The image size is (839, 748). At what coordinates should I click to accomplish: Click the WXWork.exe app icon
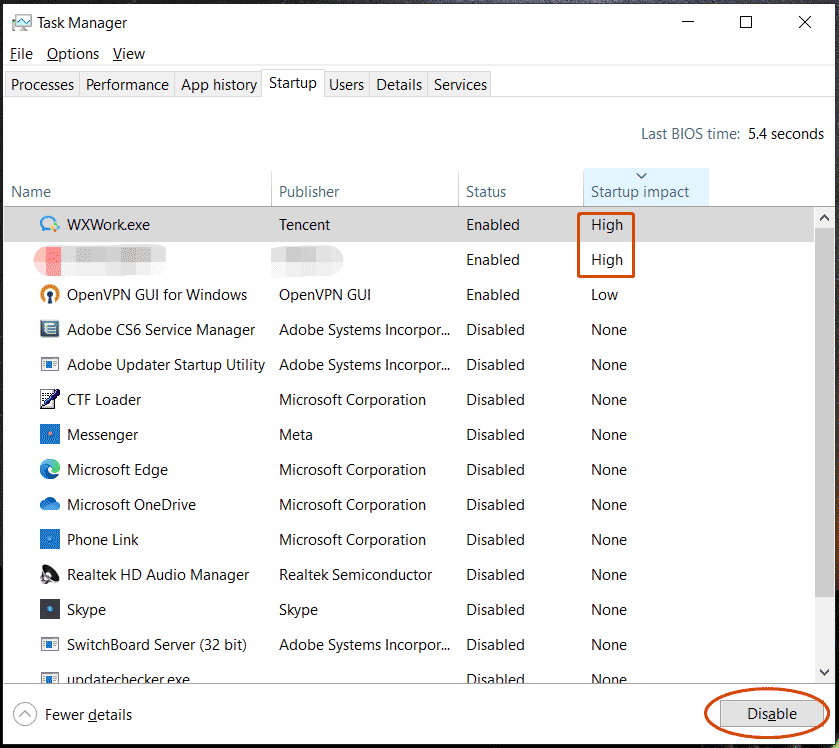(50, 225)
